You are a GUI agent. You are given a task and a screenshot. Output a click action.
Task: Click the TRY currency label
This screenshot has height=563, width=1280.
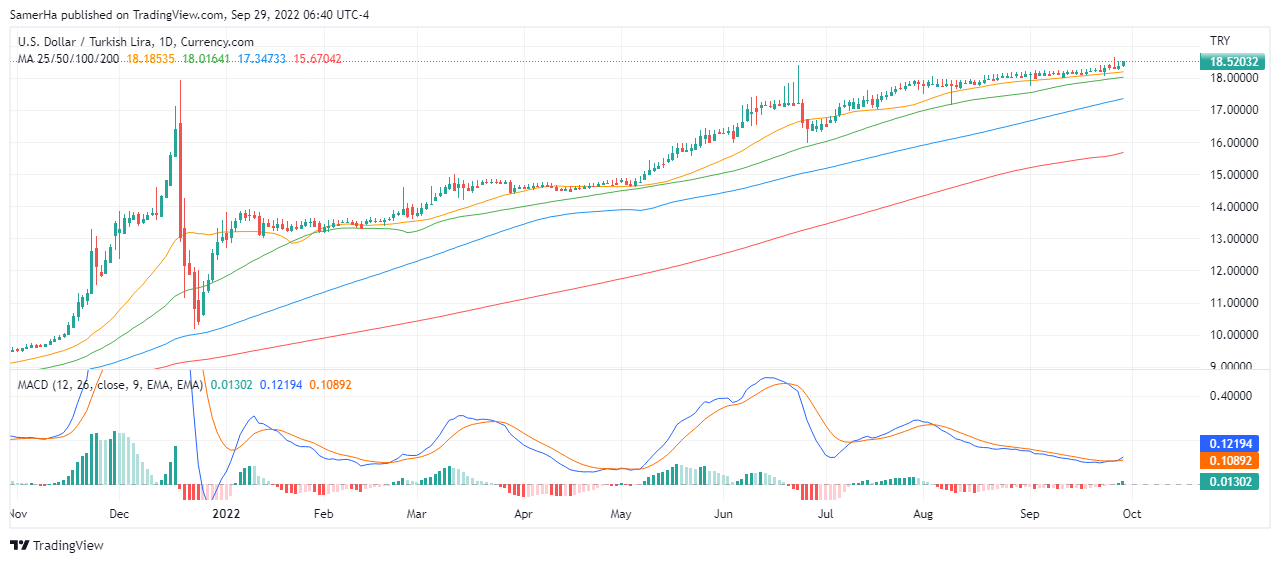pyautogui.click(x=1219, y=41)
